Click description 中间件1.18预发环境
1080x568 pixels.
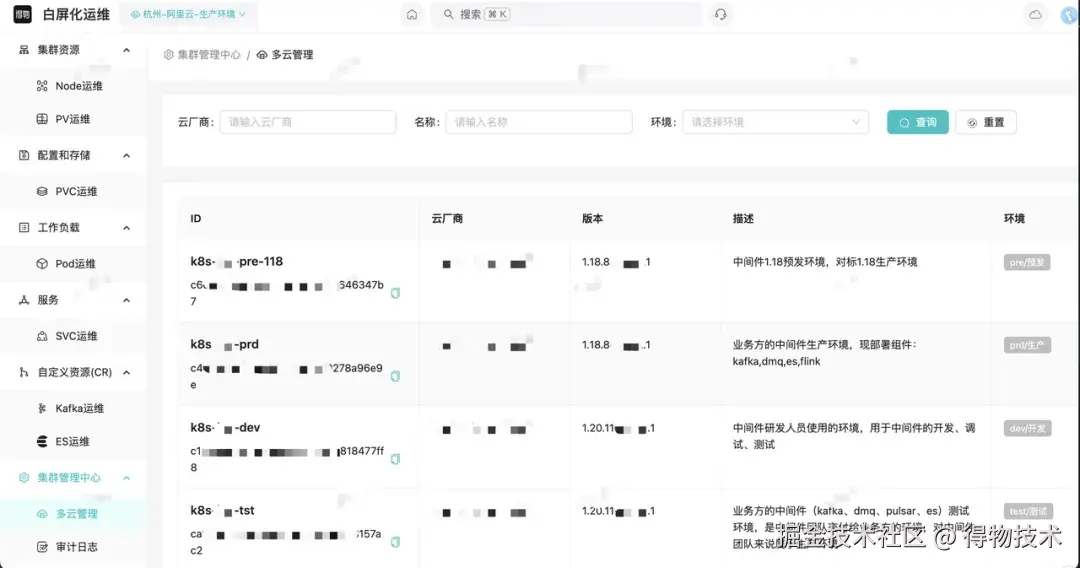click(824, 262)
